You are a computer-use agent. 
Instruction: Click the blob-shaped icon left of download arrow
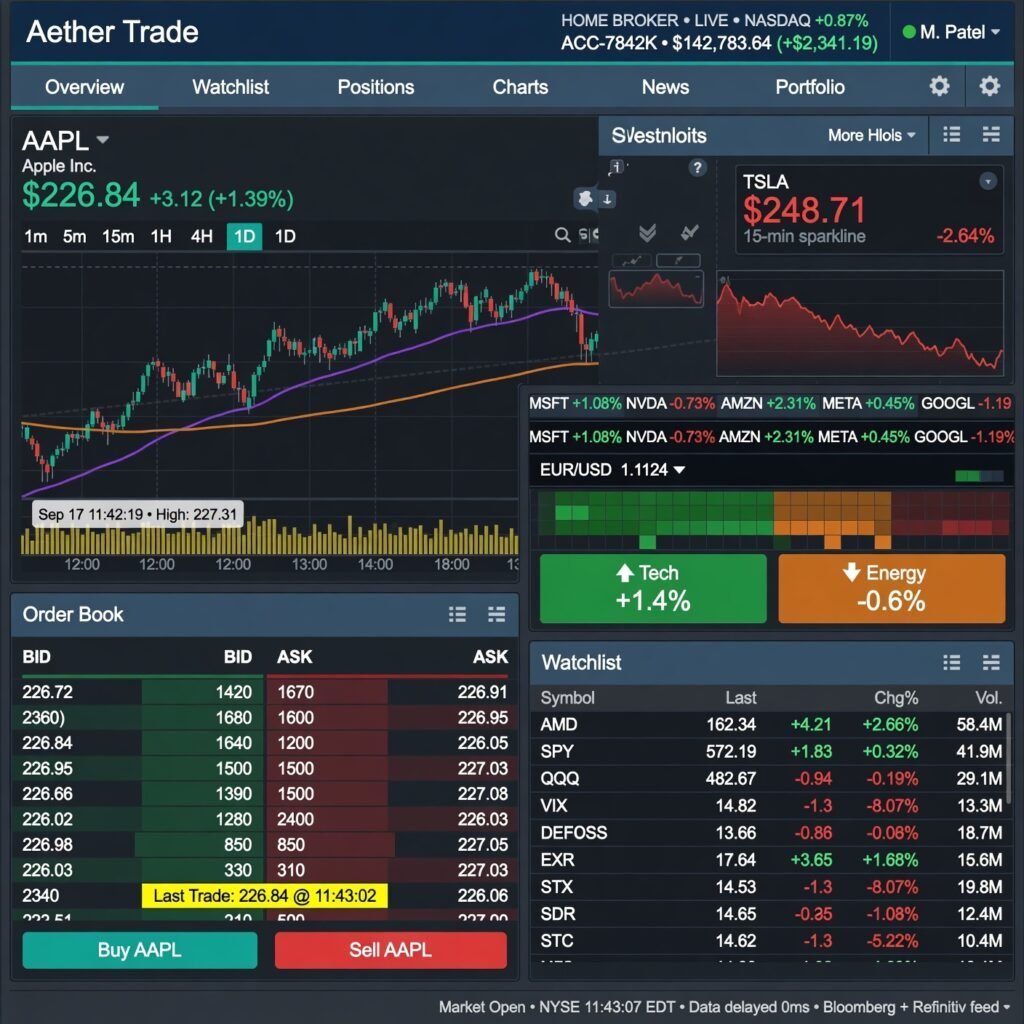(586, 199)
